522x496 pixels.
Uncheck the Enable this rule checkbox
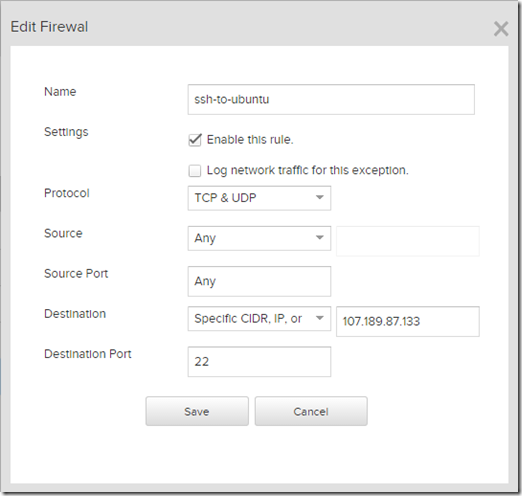tap(195, 140)
